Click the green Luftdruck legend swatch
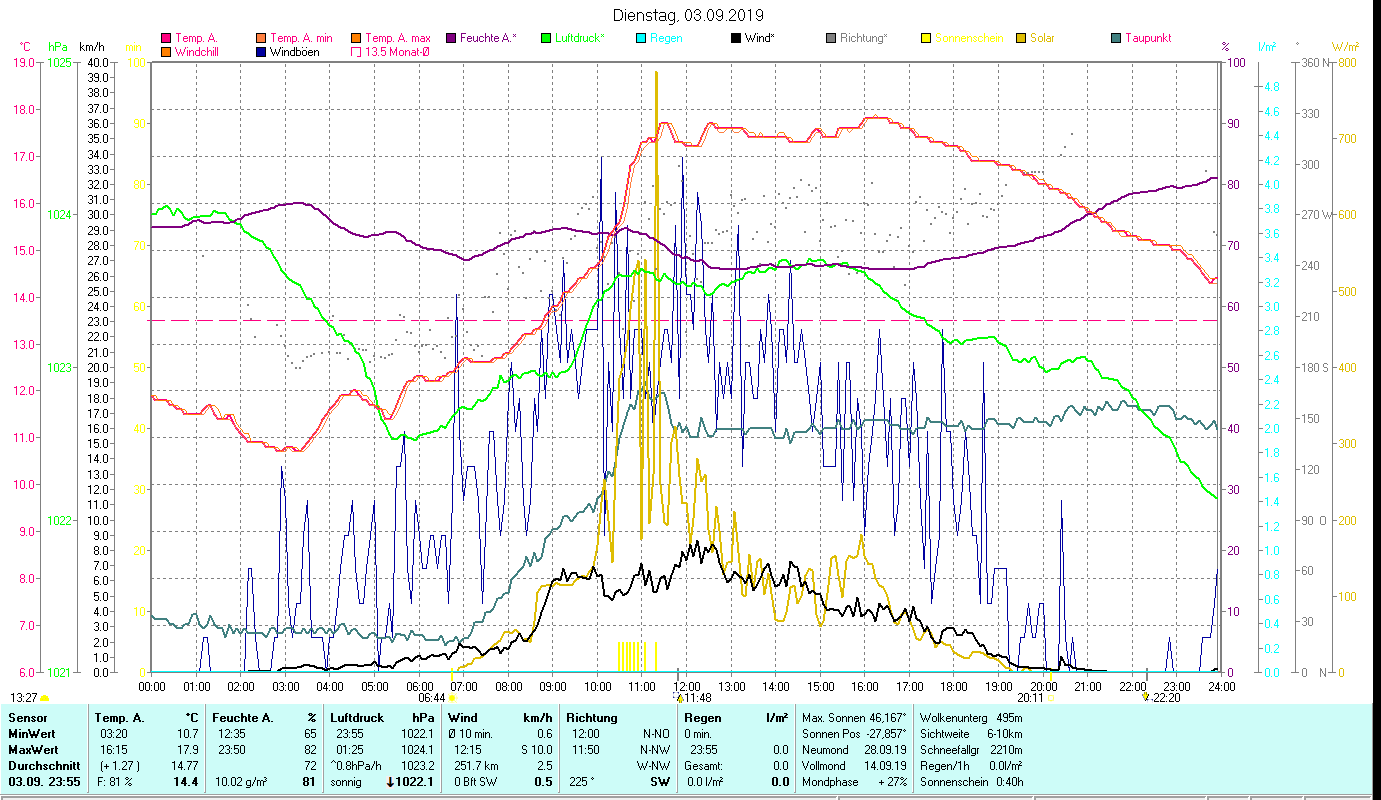Screen dimensions: 1381x800 [546, 38]
